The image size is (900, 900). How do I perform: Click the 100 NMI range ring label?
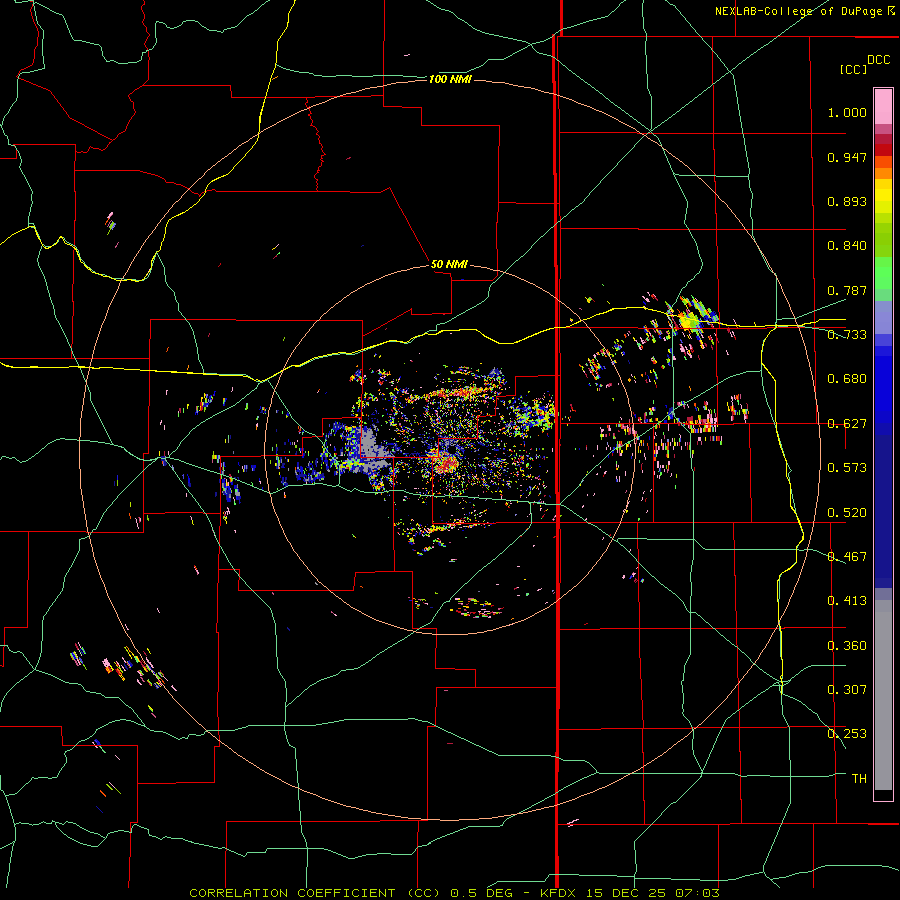coord(450,79)
